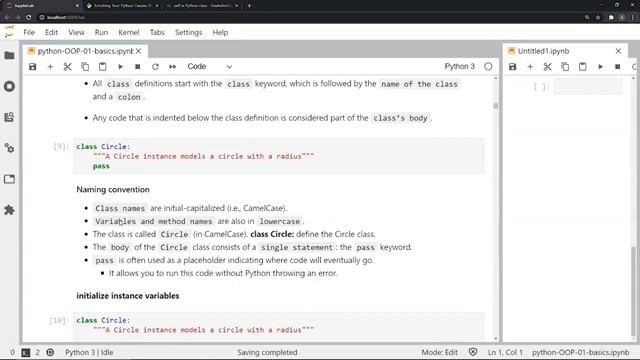Open browser extensions puzzle icon
Image resolution: width=640 pixels, height=360 pixels.
(611, 18)
